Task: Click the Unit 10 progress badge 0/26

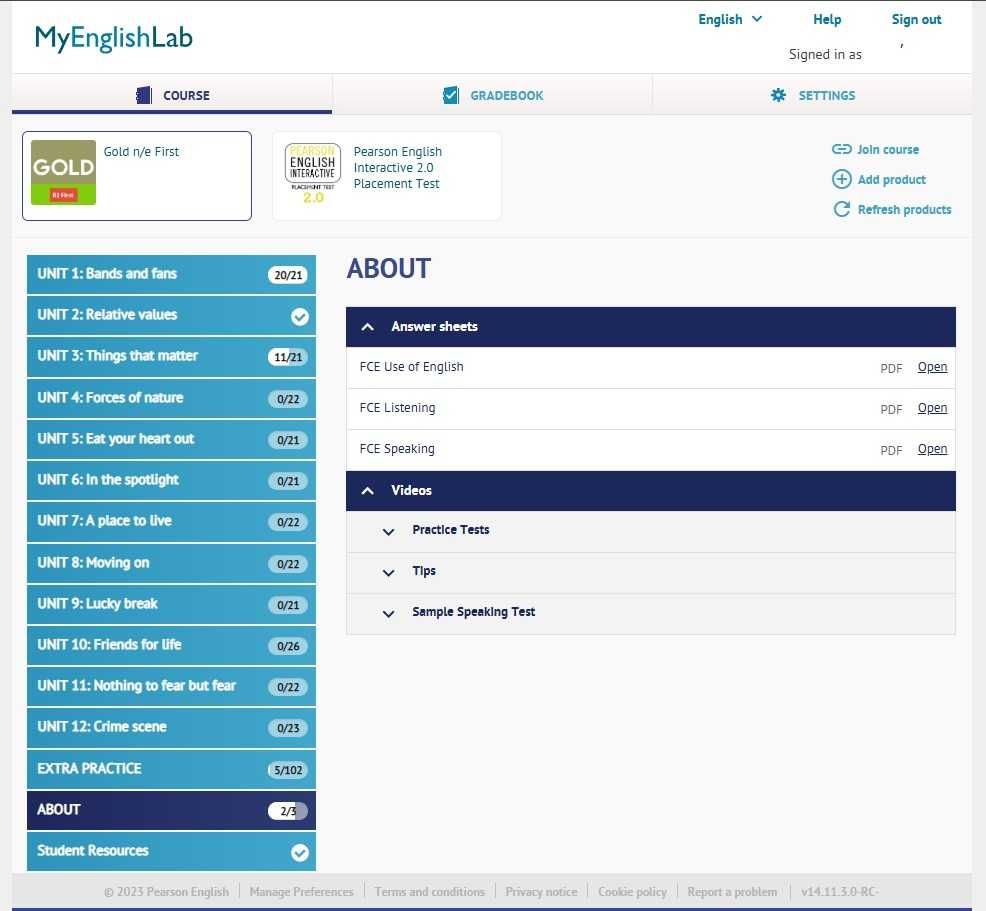Action: [x=288, y=646]
